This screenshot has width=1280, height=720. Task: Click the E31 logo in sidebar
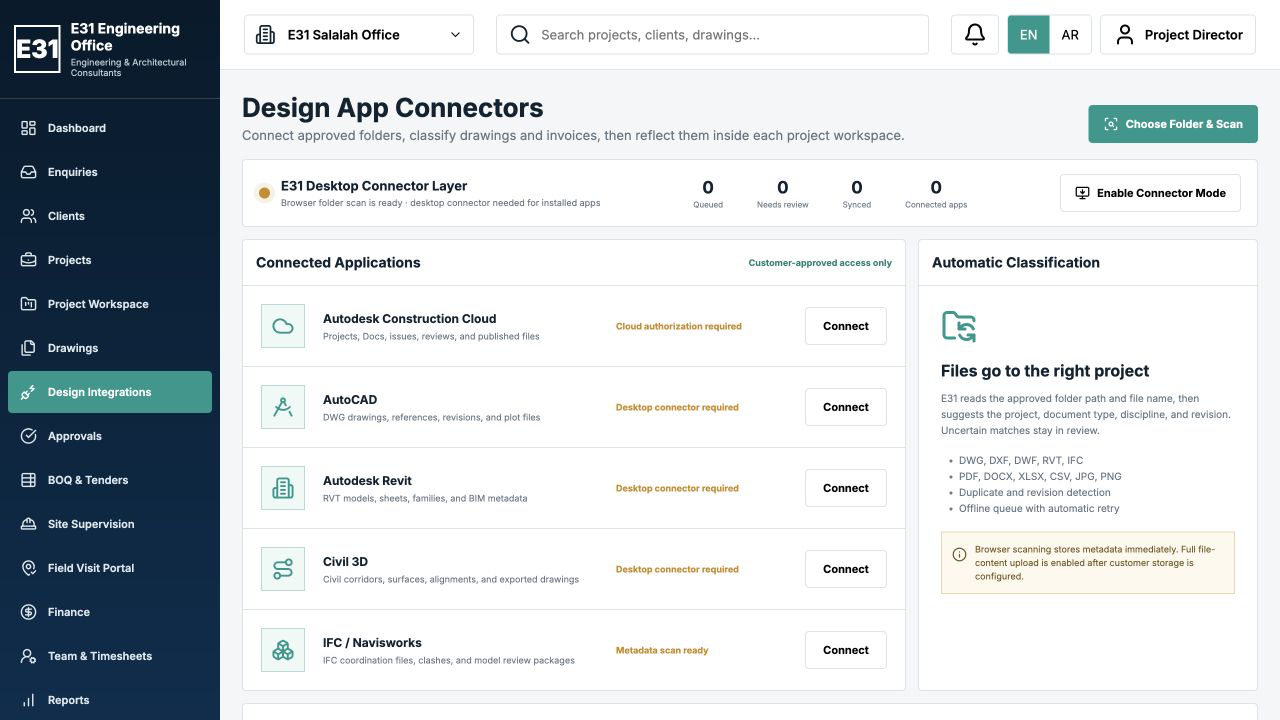(37, 49)
